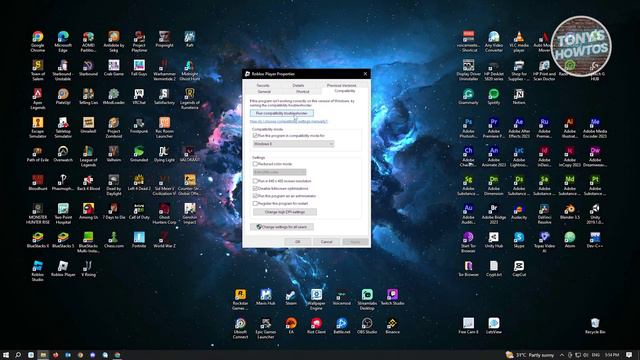
Task: Select the Skype desktop icon
Action: [519, 241]
